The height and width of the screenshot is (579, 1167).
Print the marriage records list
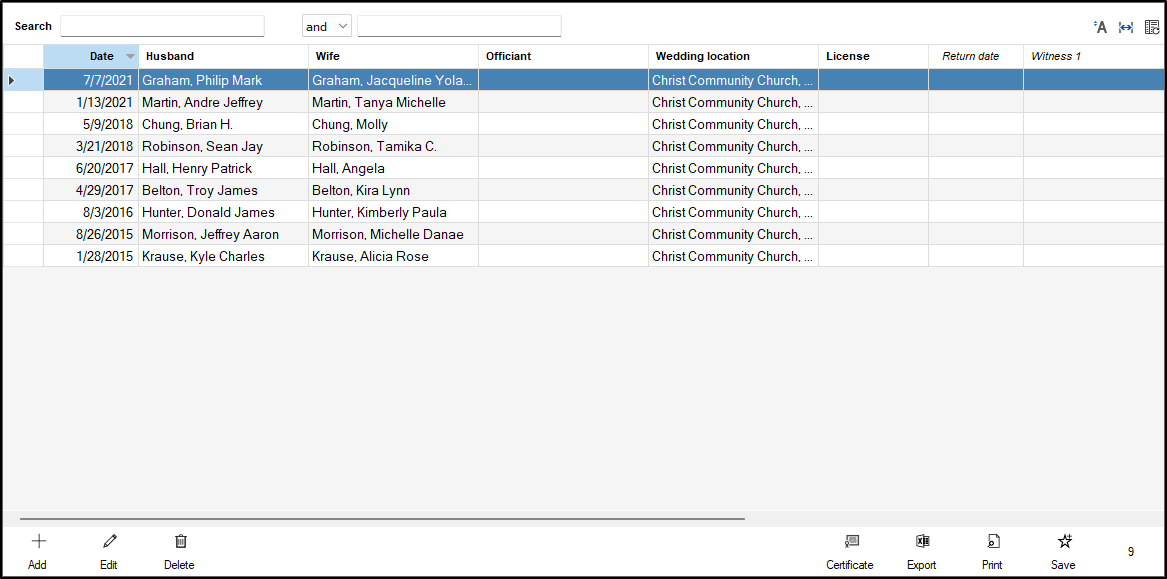993,542
